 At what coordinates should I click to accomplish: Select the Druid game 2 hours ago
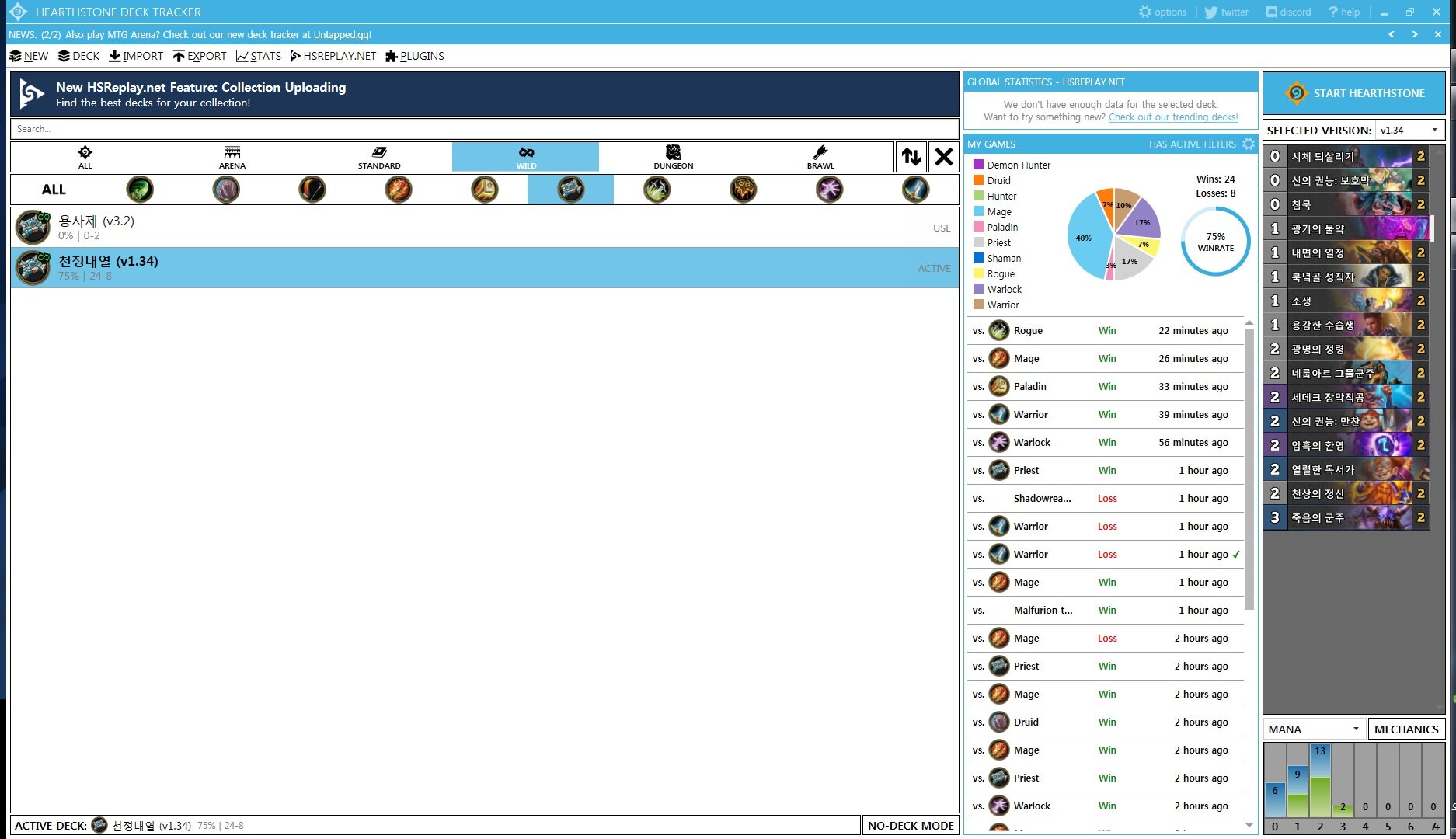pyautogui.click(x=1105, y=722)
